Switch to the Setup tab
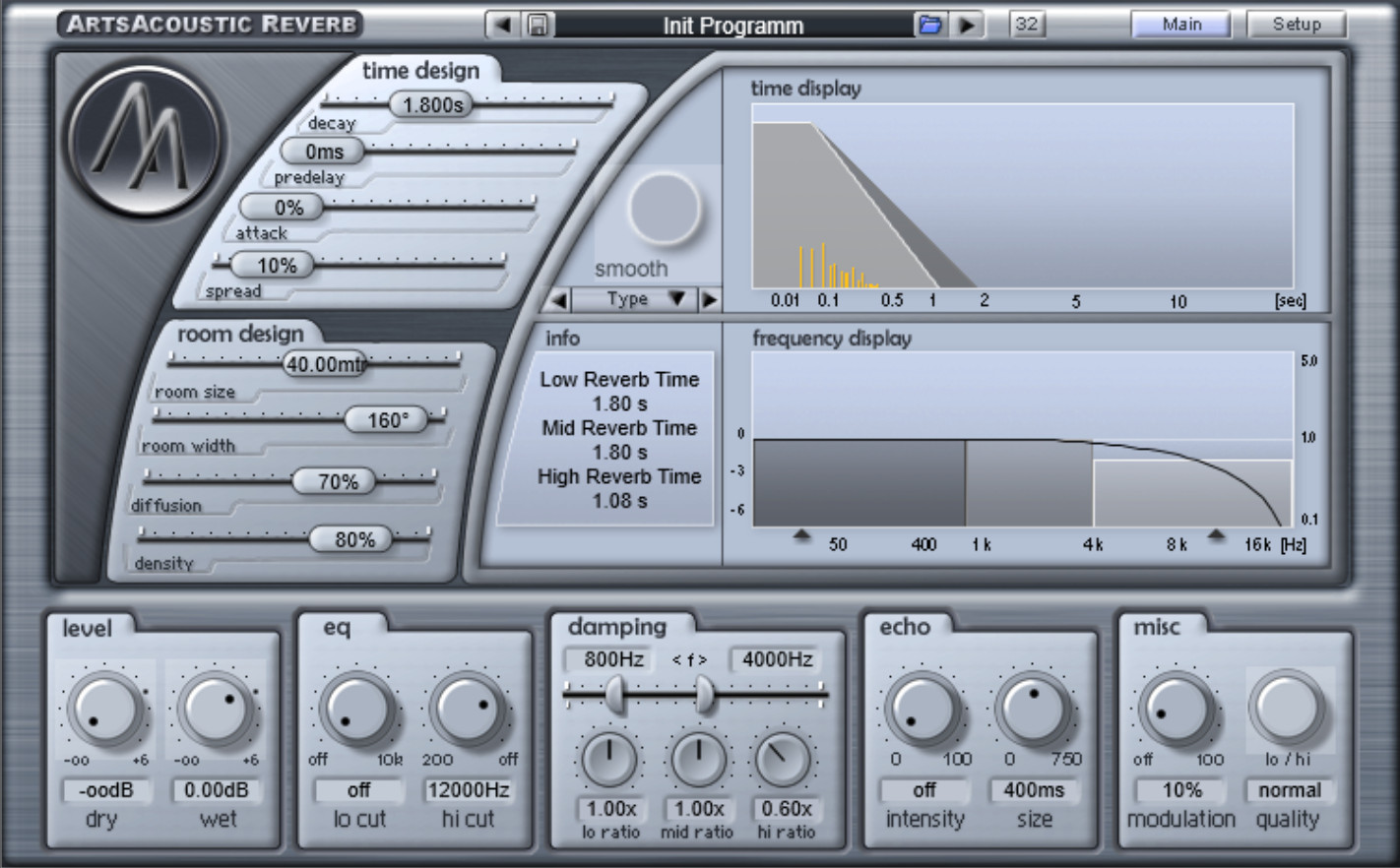This screenshot has width=1400, height=868. tap(1296, 25)
